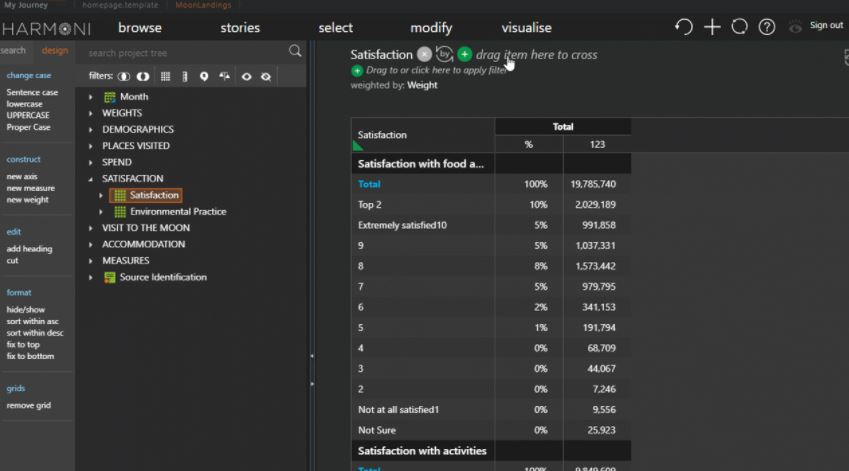Expand the Month tree item
This screenshot has height=471, width=849.
[x=91, y=97]
